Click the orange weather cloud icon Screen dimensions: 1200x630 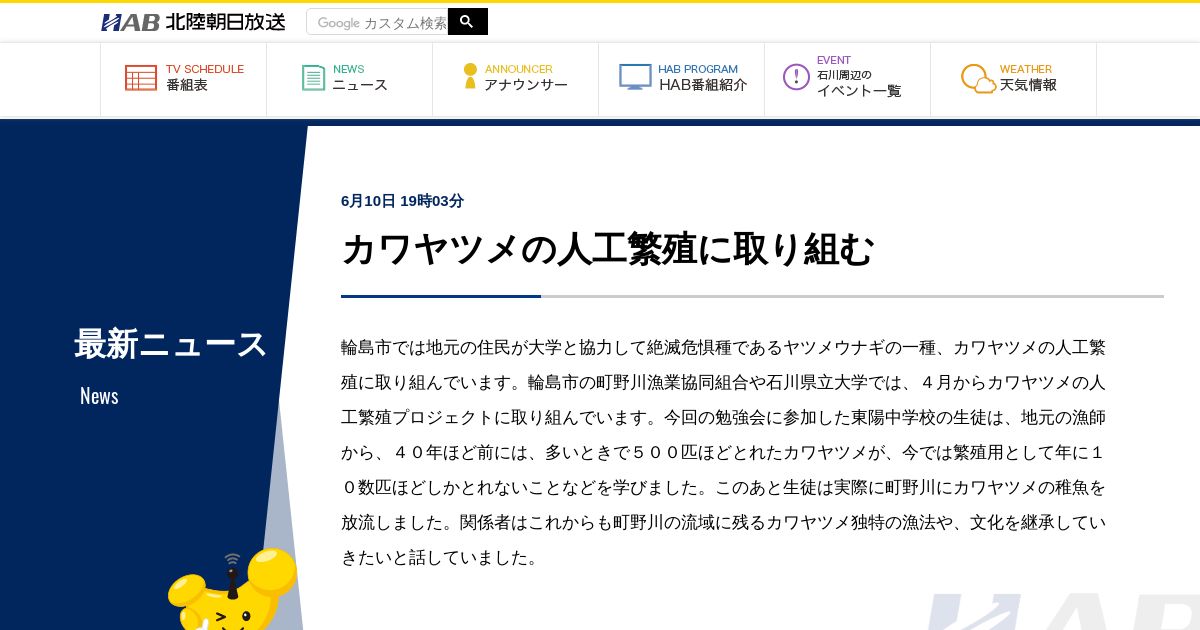click(978, 78)
